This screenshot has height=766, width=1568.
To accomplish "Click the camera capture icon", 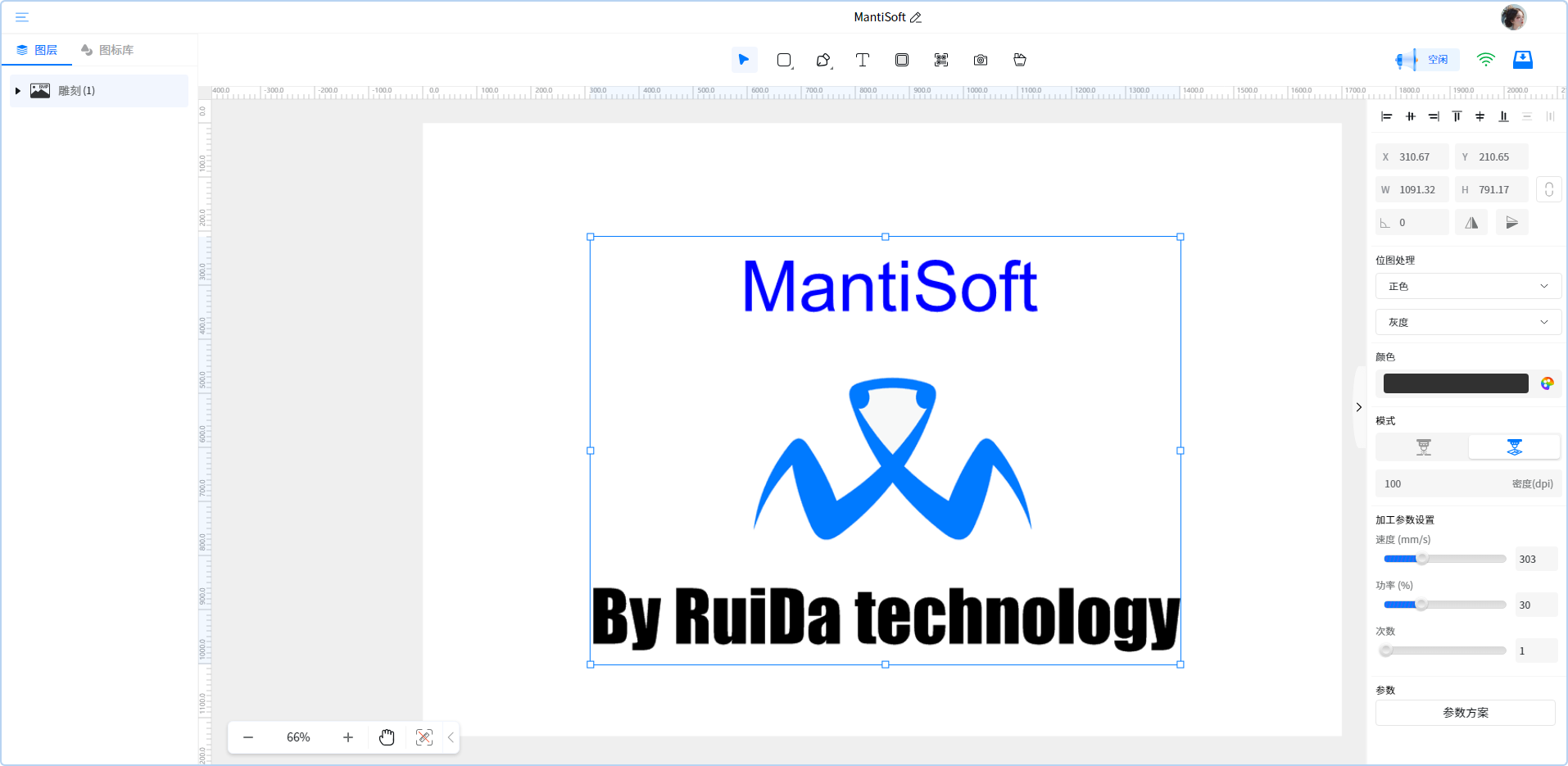I will click(x=981, y=60).
